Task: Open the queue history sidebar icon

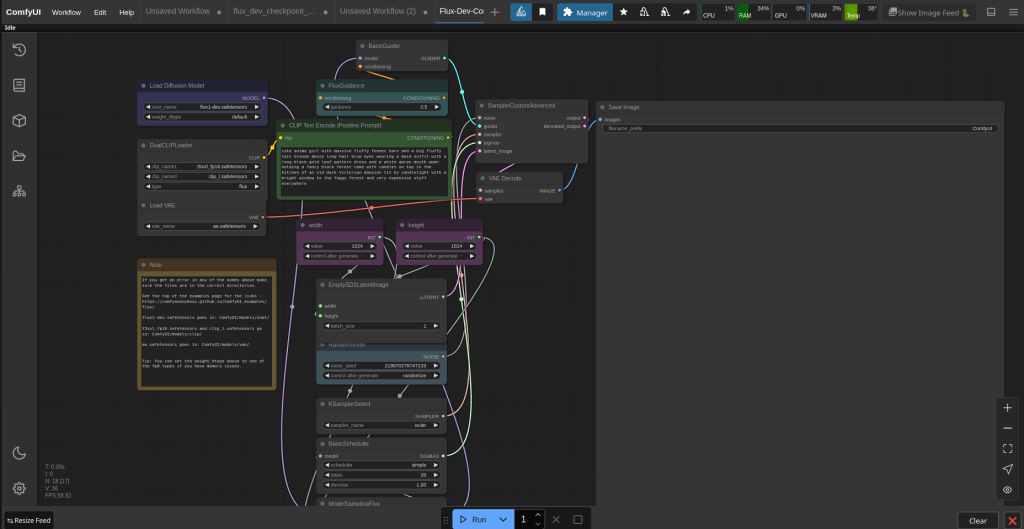Action: [x=19, y=50]
